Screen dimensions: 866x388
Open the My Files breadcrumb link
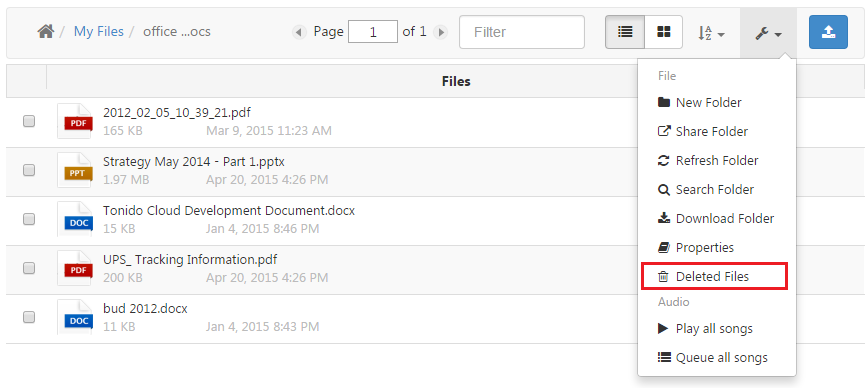pos(99,31)
